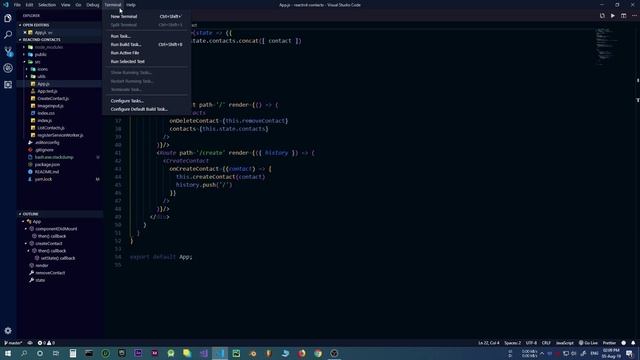Viewport: 640px width, 360px height.
Task: Click the Split Editor icon
Action: (623, 16)
